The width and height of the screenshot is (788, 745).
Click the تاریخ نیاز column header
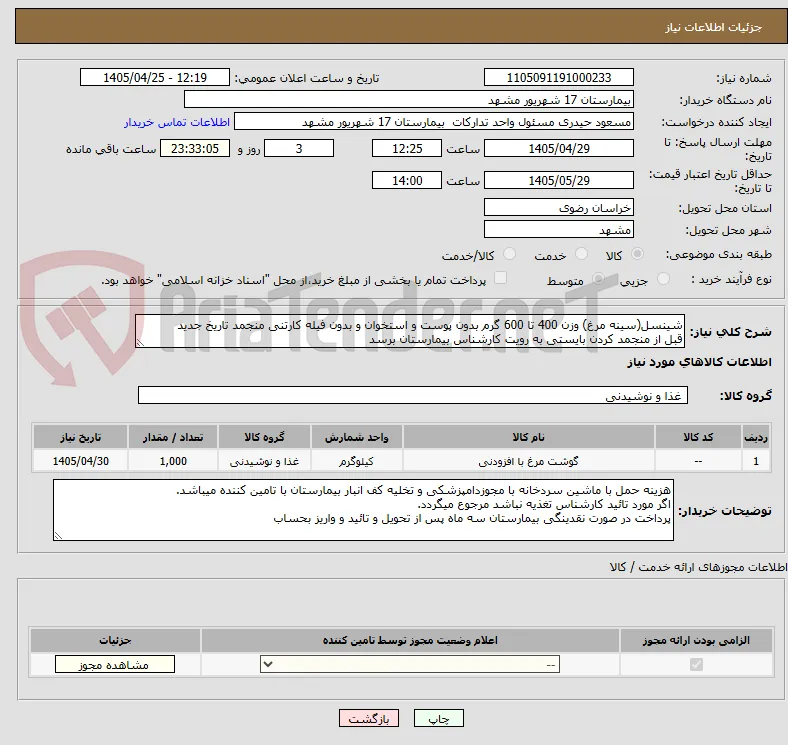[80, 437]
